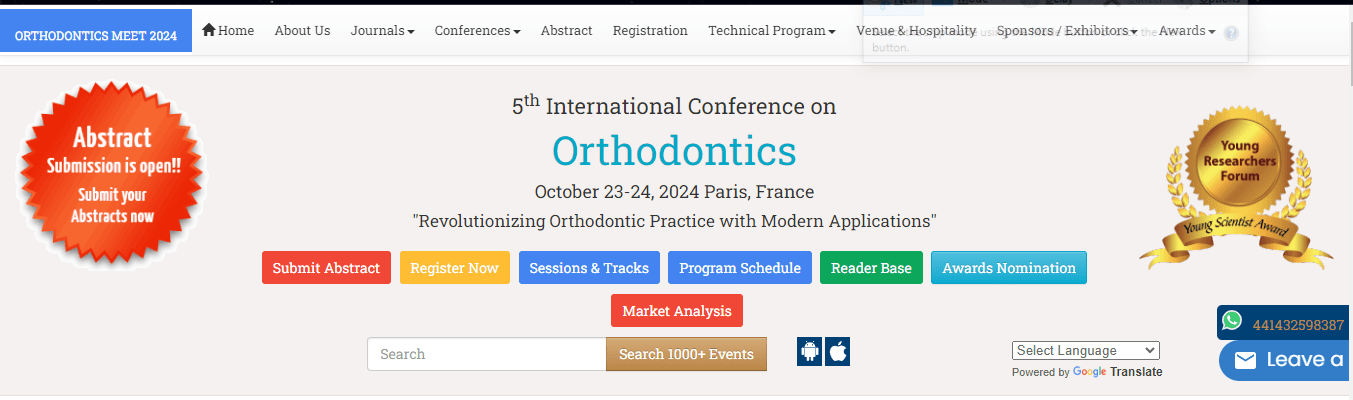
Task: Open the Awards dropdown menu
Action: point(1187,31)
